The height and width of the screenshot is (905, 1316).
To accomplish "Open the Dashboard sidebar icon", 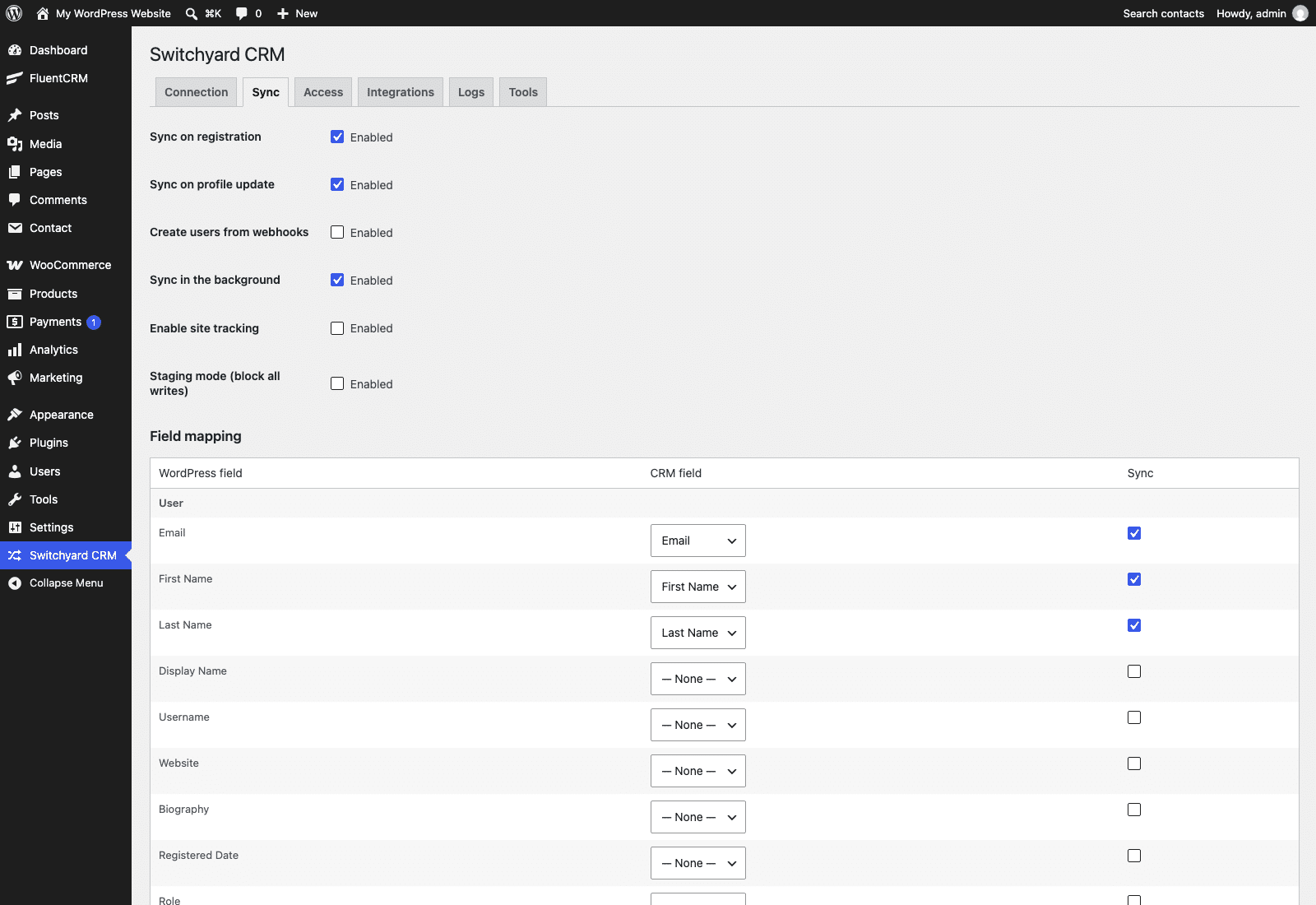I will [15, 50].
